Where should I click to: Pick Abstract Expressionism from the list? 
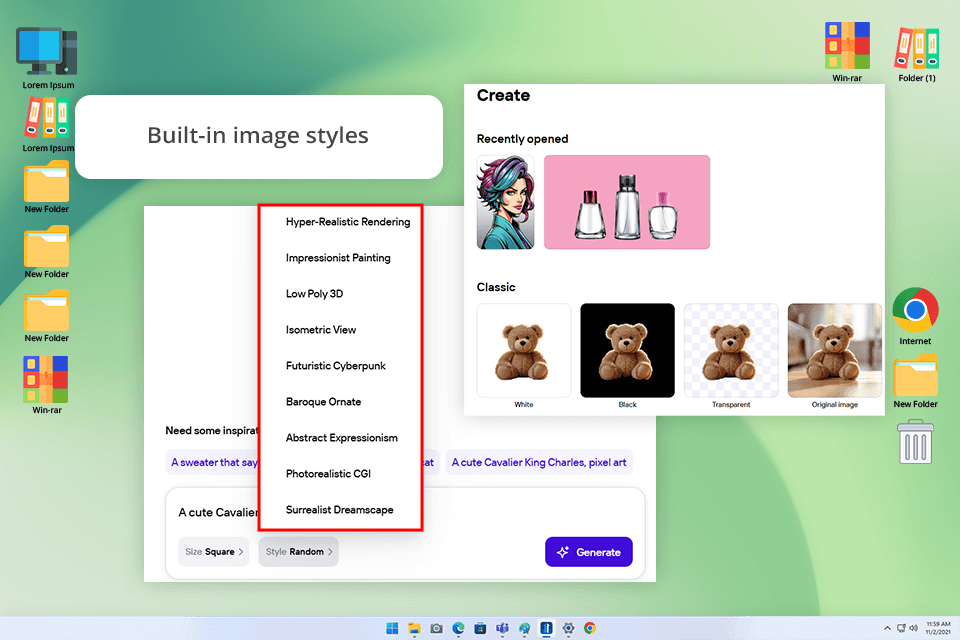[x=342, y=438]
